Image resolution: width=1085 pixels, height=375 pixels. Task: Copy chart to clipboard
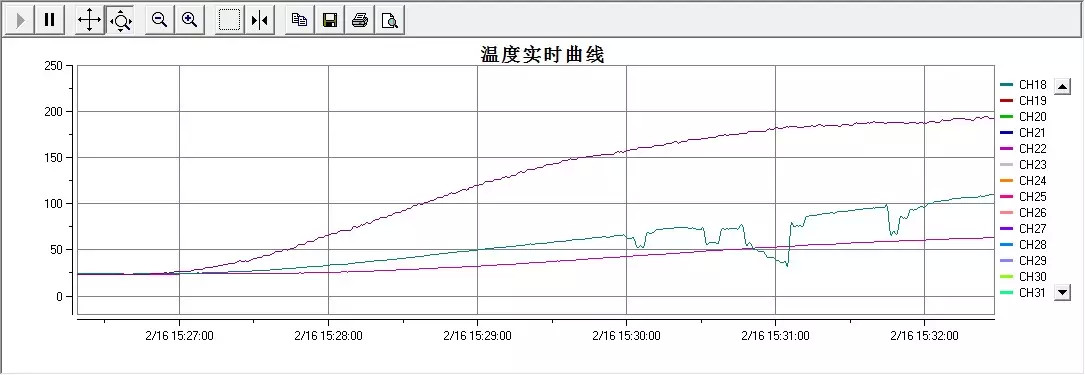[300, 20]
